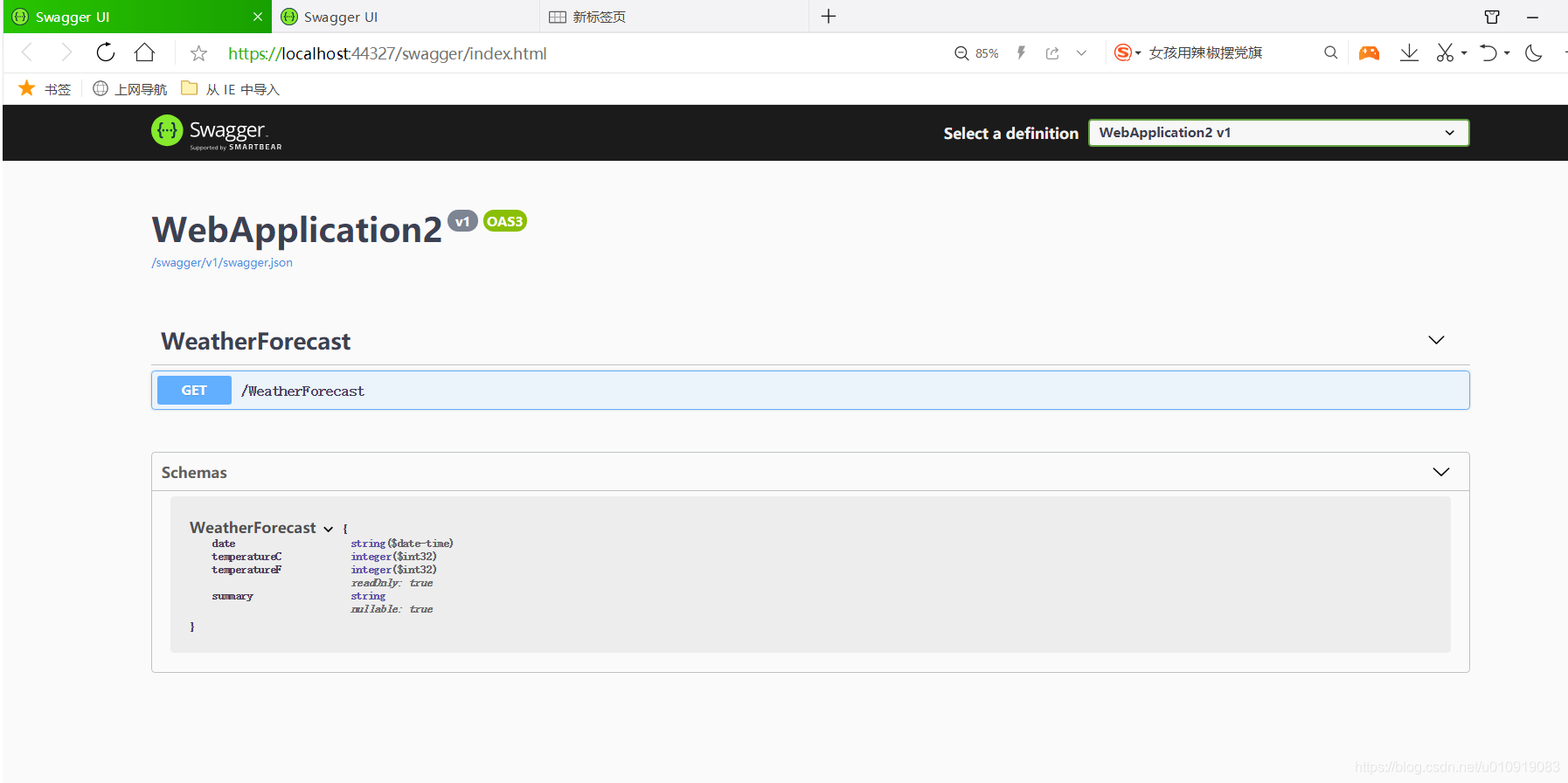Click the temperatureC property name
The width and height of the screenshot is (1568, 783).
(246, 557)
